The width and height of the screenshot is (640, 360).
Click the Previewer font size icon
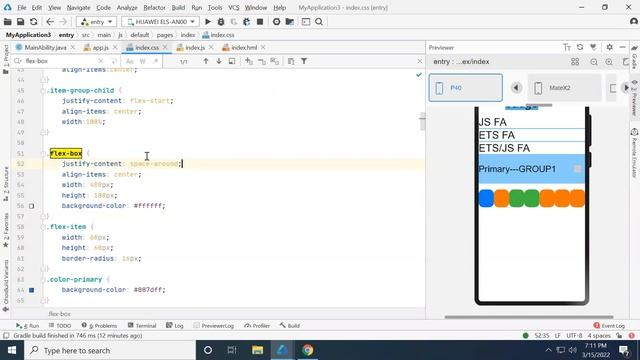tap(567, 47)
